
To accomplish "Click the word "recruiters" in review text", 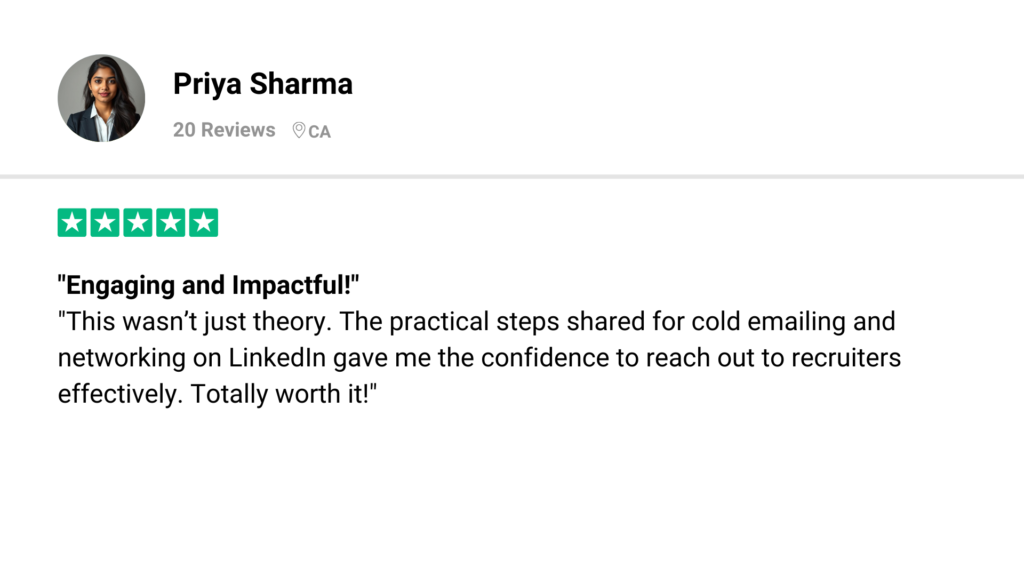I will pos(847,358).
